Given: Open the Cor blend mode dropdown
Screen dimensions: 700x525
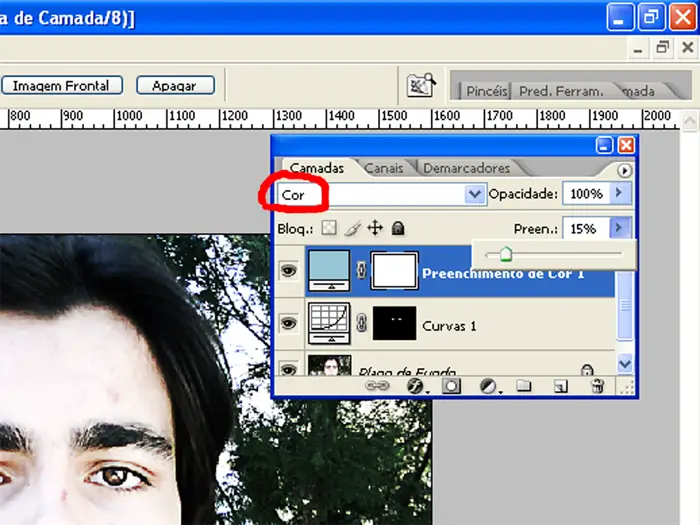Looking at the screenshot, I should tap(475, 195).
